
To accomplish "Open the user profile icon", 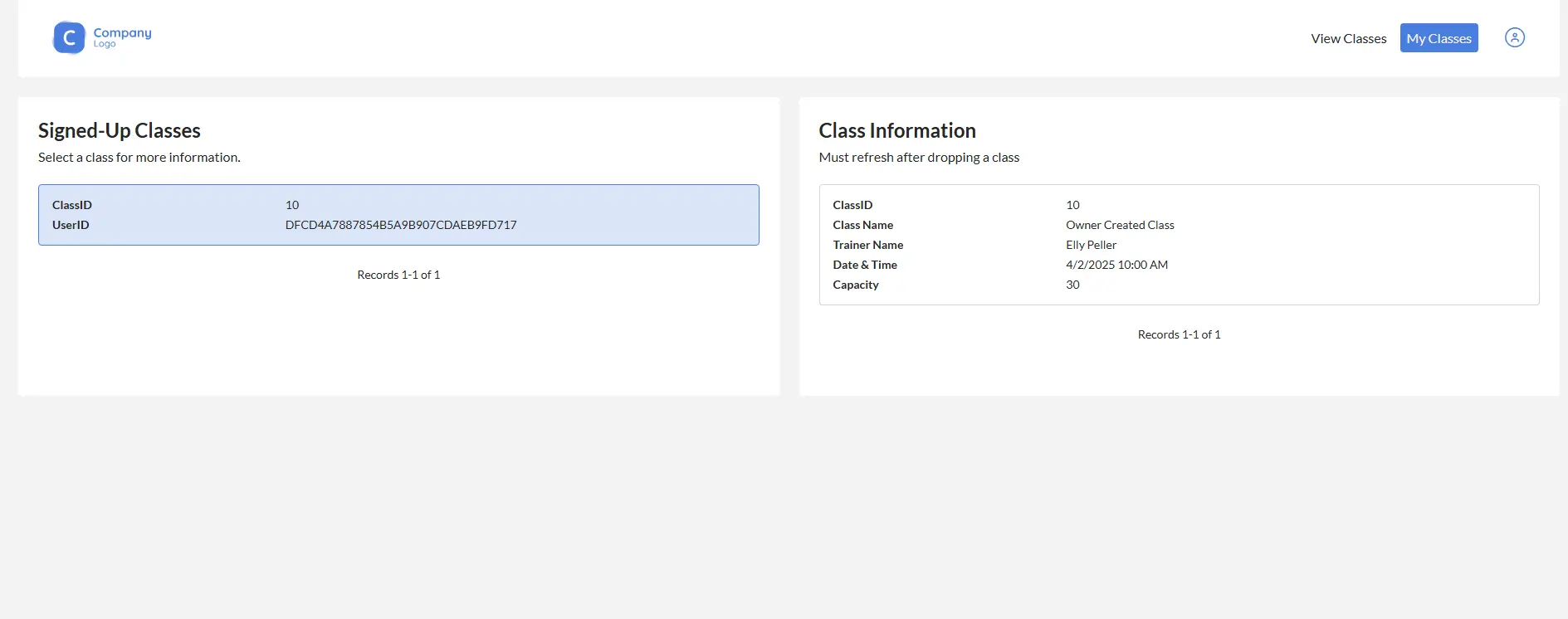I will tap(1514, 38).
